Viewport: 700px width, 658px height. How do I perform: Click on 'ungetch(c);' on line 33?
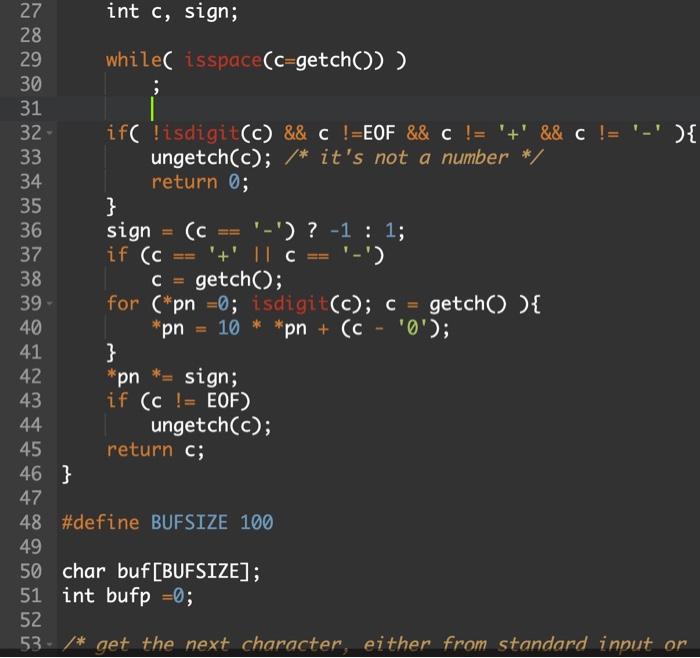(211, 158)
